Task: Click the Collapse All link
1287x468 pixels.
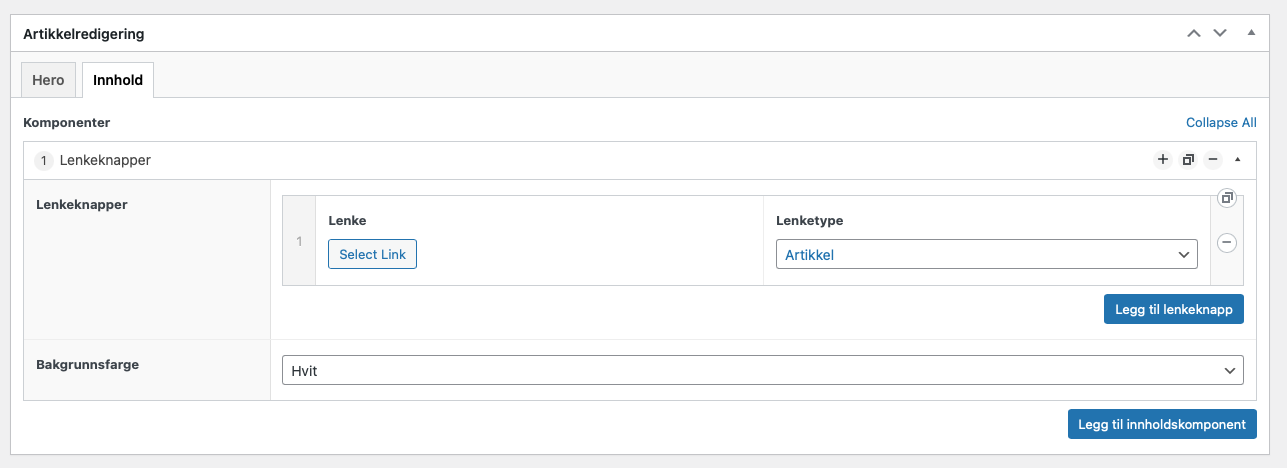Action: (1221, 123)
